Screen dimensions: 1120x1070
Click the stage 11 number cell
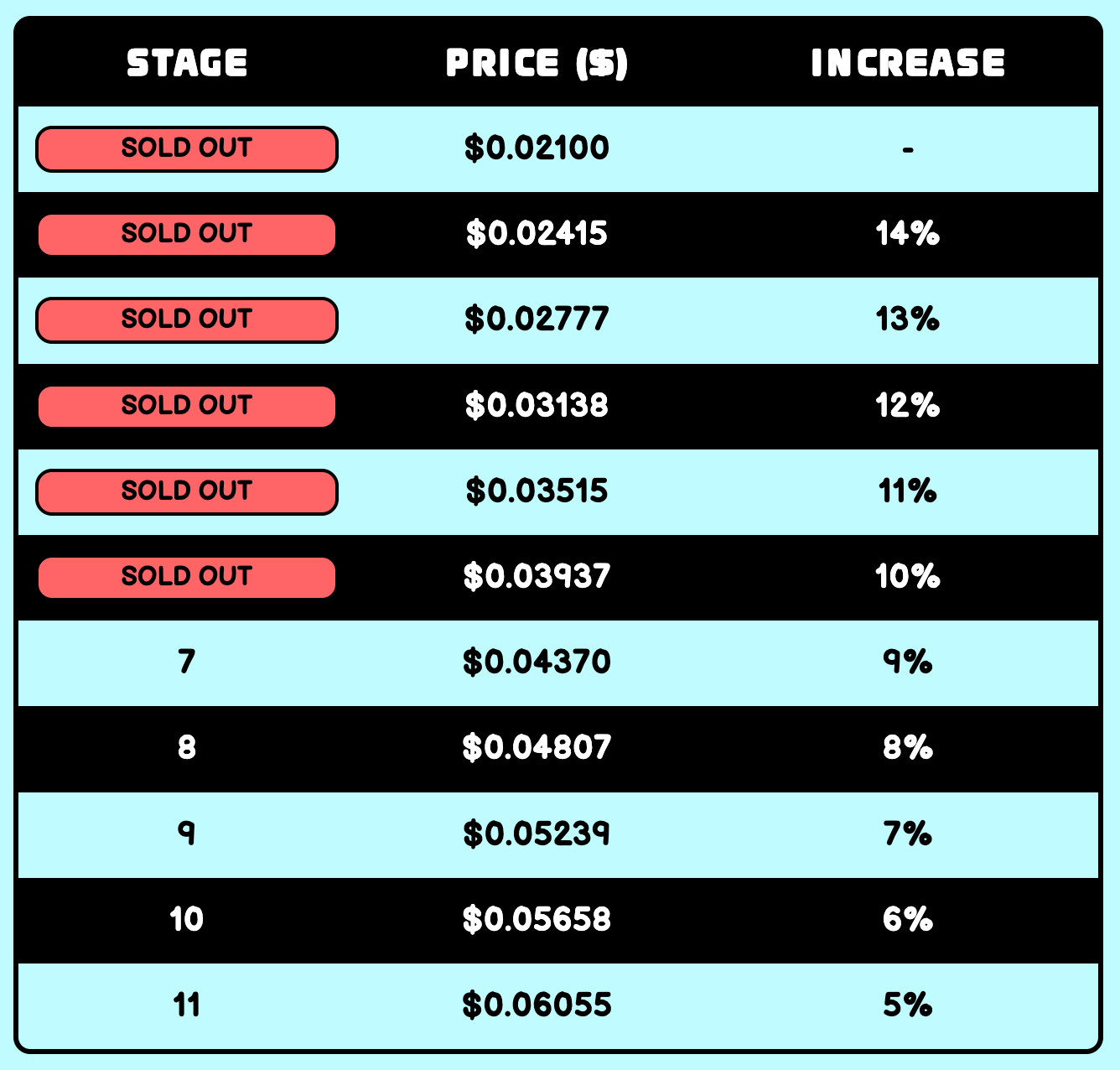pos(186,1005)
